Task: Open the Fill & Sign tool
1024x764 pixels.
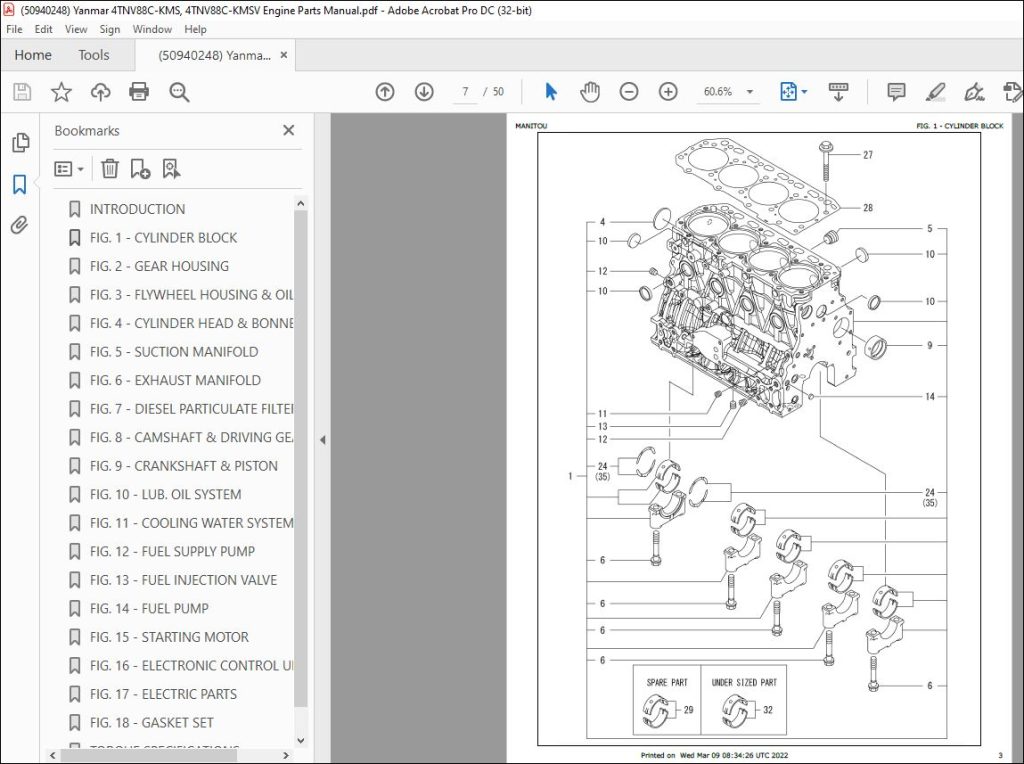Action: pyautogui.click(x=975, y=91)
